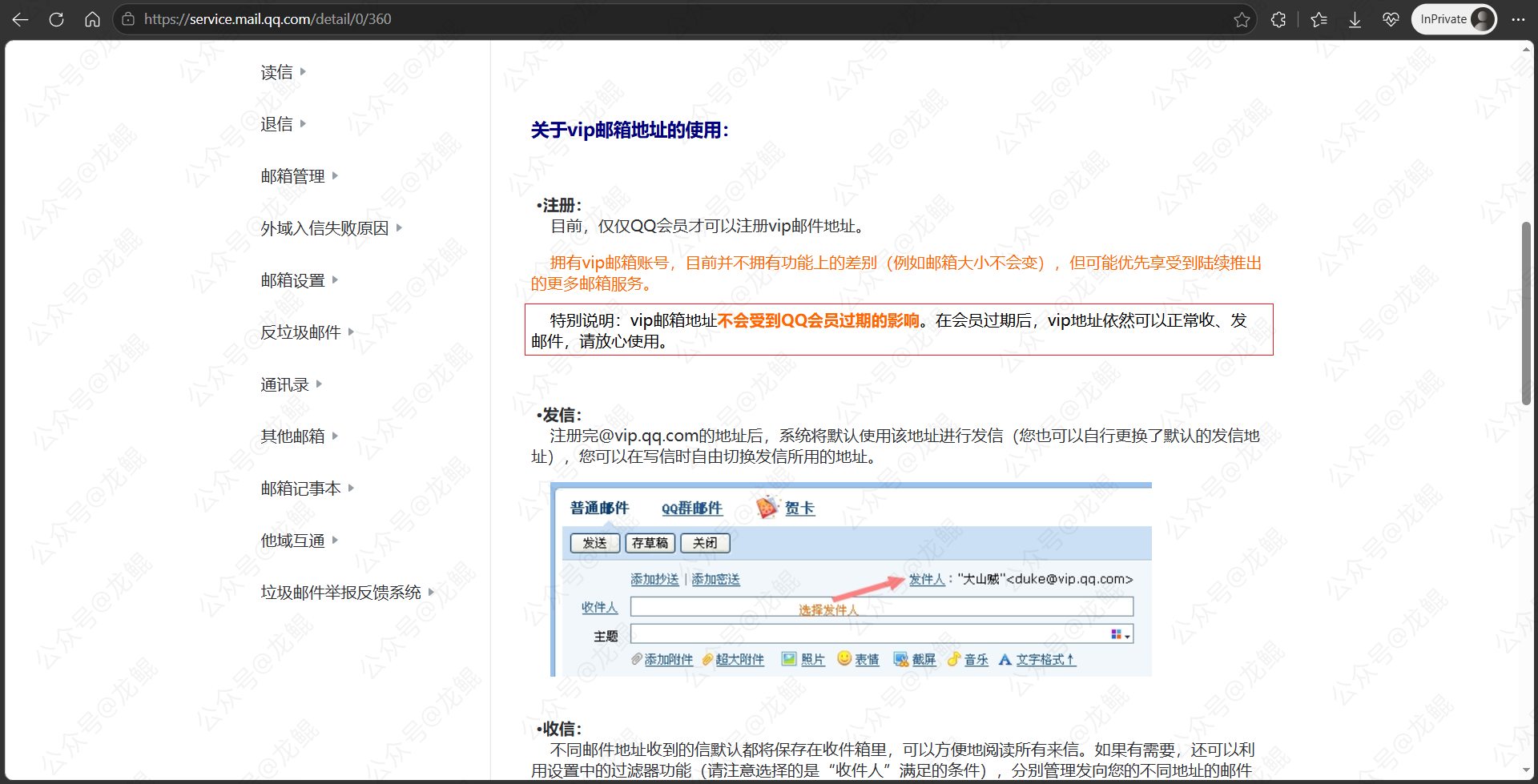The width and height of the screenshot is (1538, 784).
Task: Open Browser essentials heart icon
Action: 1391,19
